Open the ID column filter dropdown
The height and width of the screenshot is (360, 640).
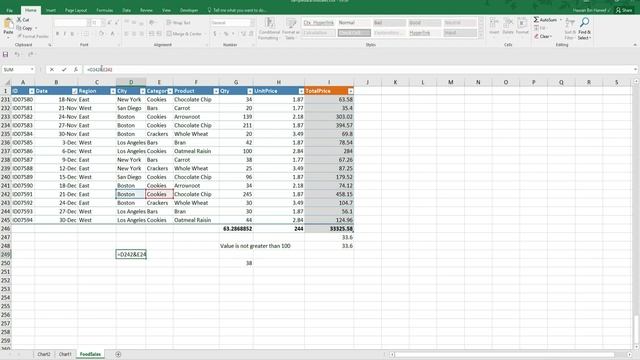click(31, 91)
